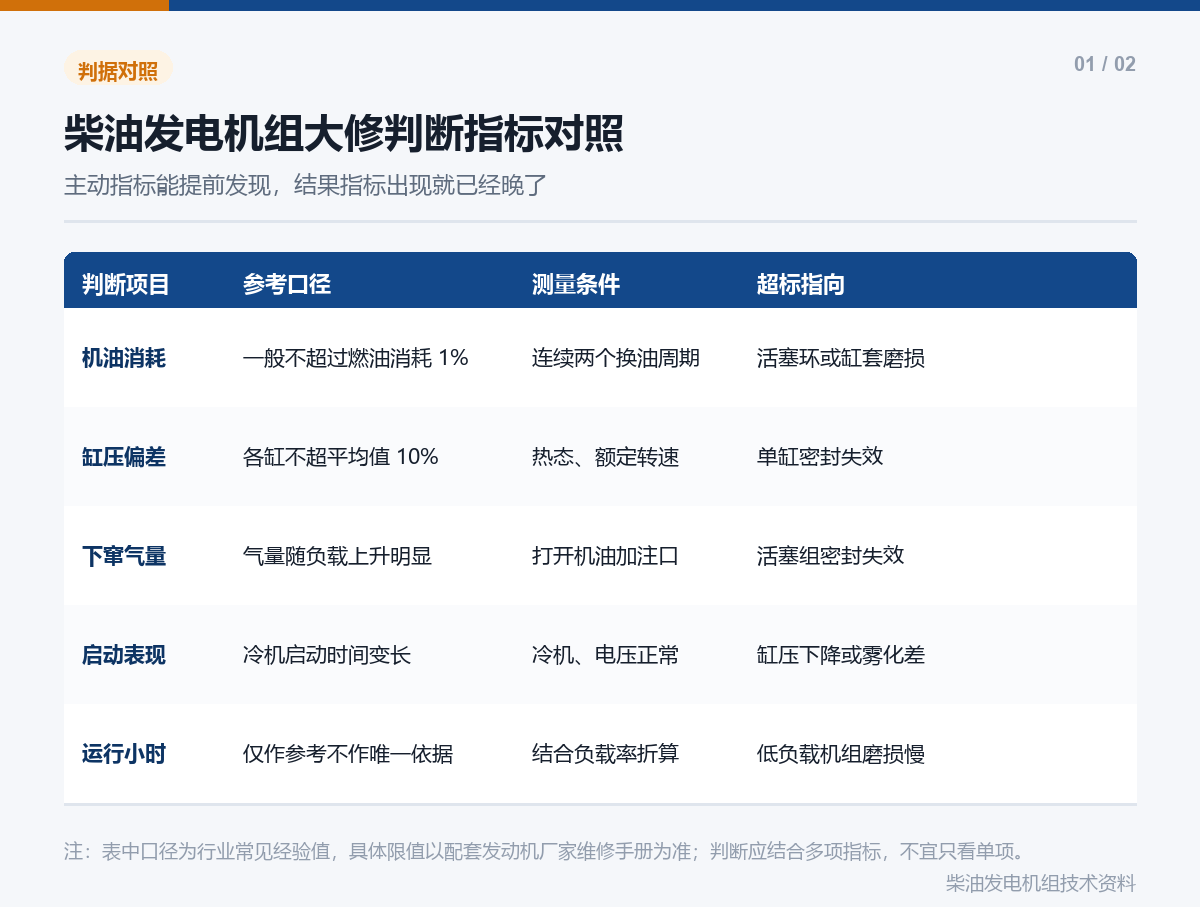Click cell 气量随负载上升明显
Screen dimensions: 1200x907
point(338,556)
